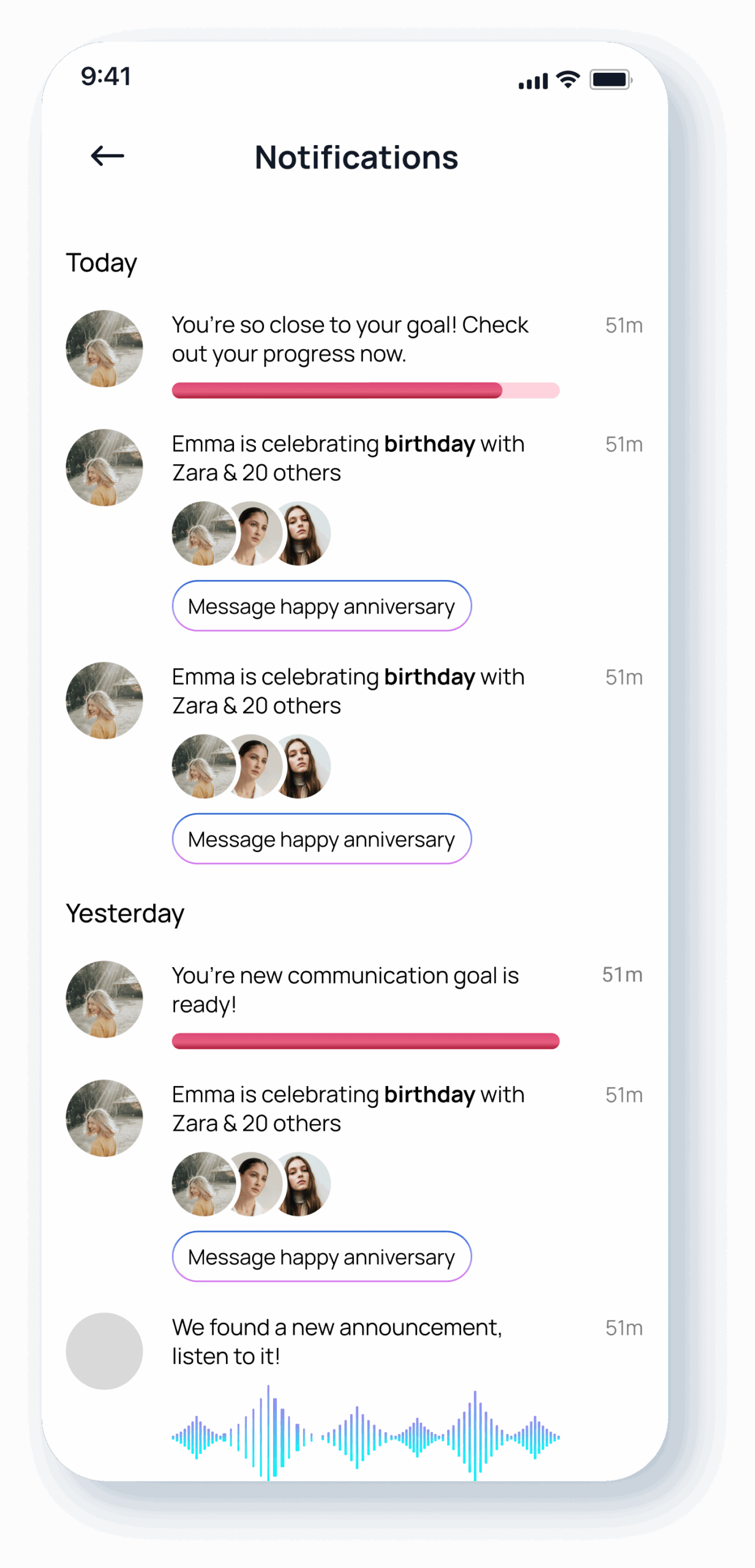
Task: Tap the Today section header
Action: coord(102,263)
